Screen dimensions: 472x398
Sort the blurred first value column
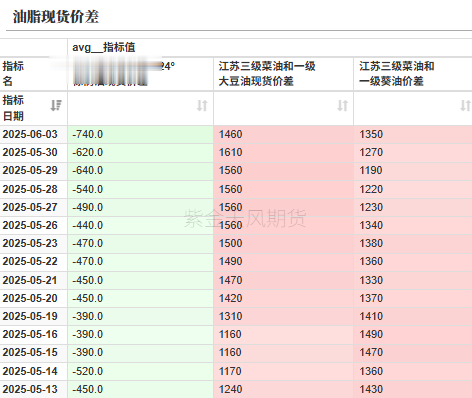[202, 105]
